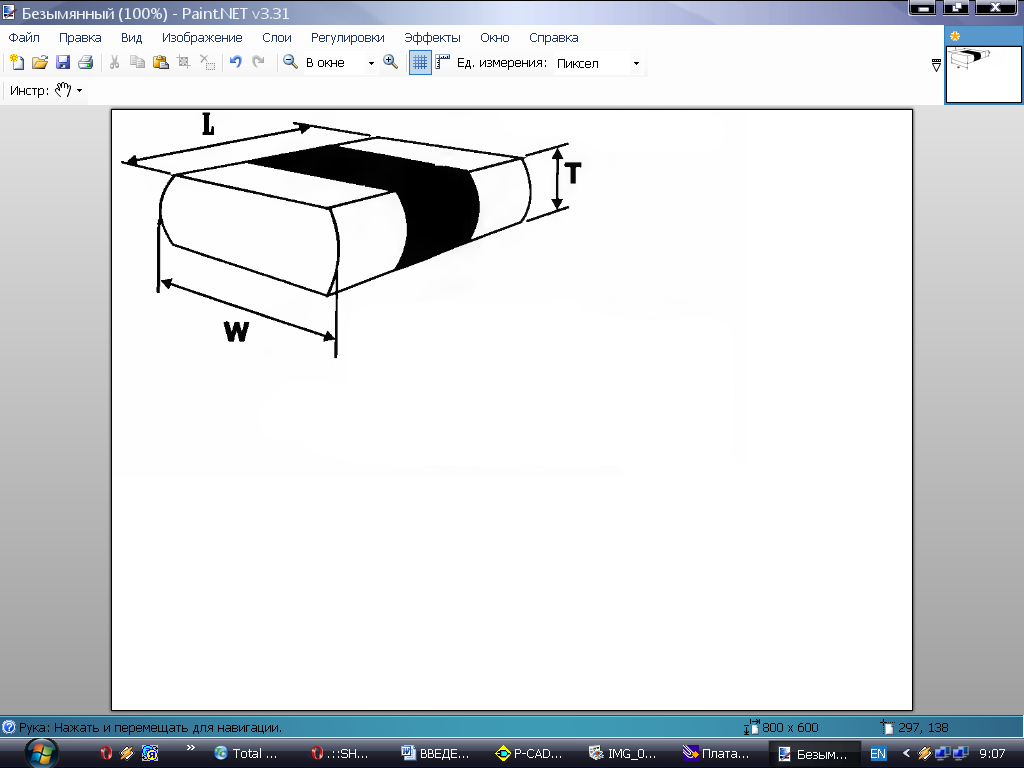Open the 'Эффекты' menu

432,38
